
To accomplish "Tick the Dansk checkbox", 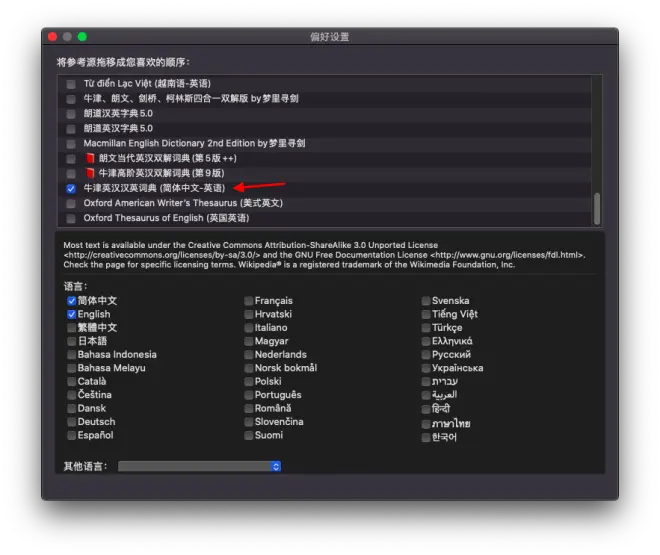I will click(72, 409).
